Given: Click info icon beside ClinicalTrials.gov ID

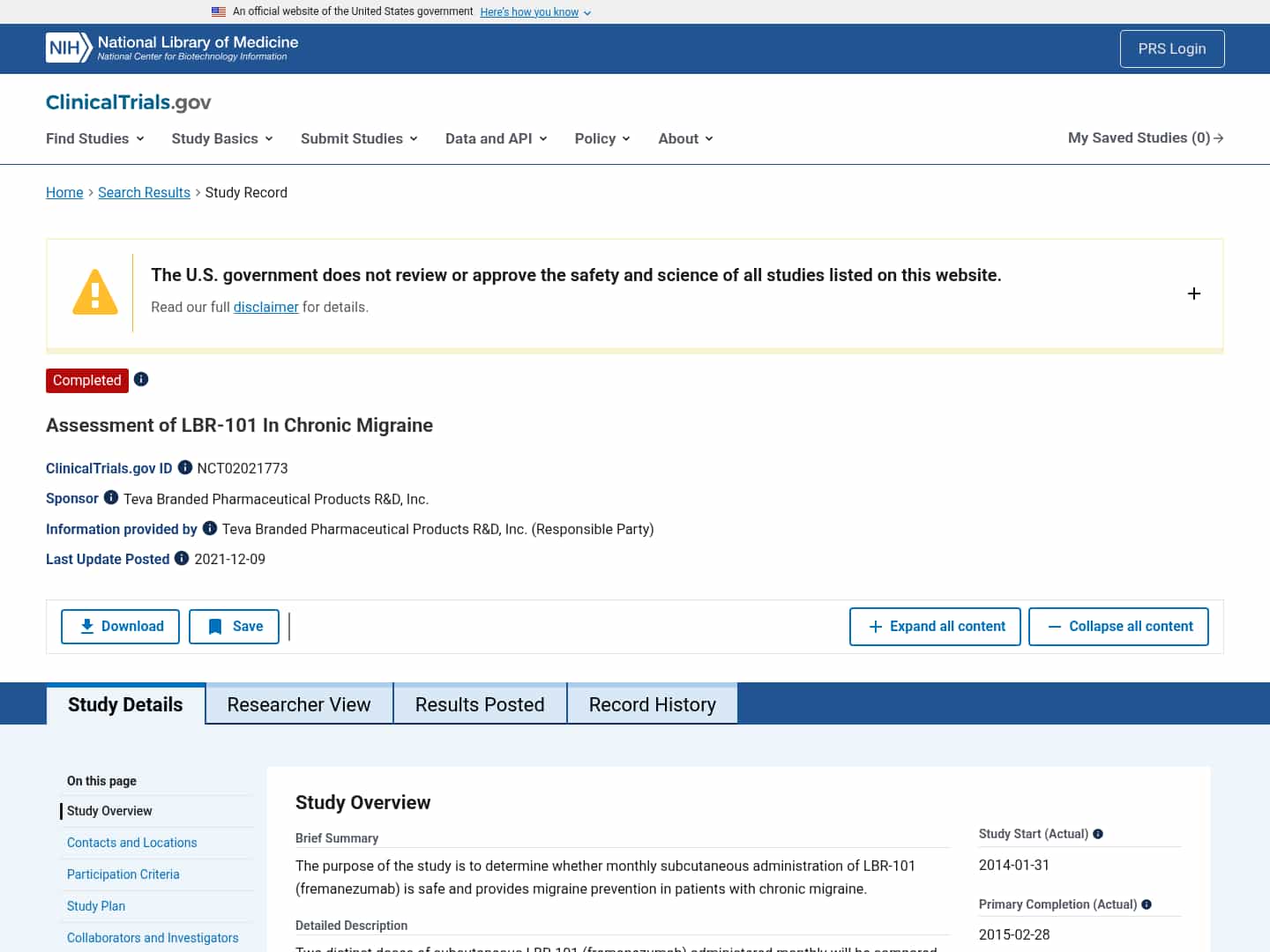Looking at the screenshot, I should (x=185, y=467).
